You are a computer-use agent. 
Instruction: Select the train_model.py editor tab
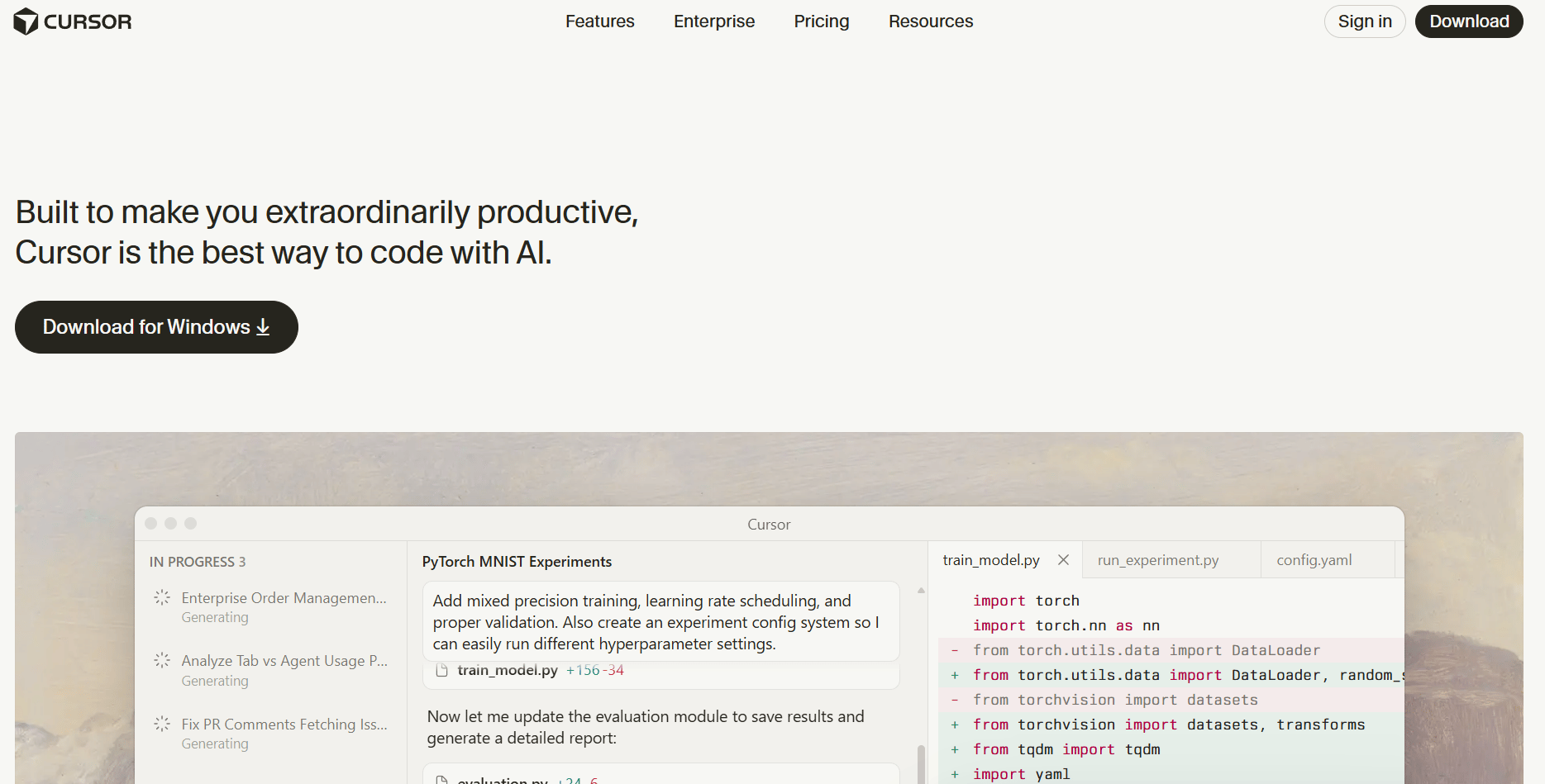pos(990,560)
